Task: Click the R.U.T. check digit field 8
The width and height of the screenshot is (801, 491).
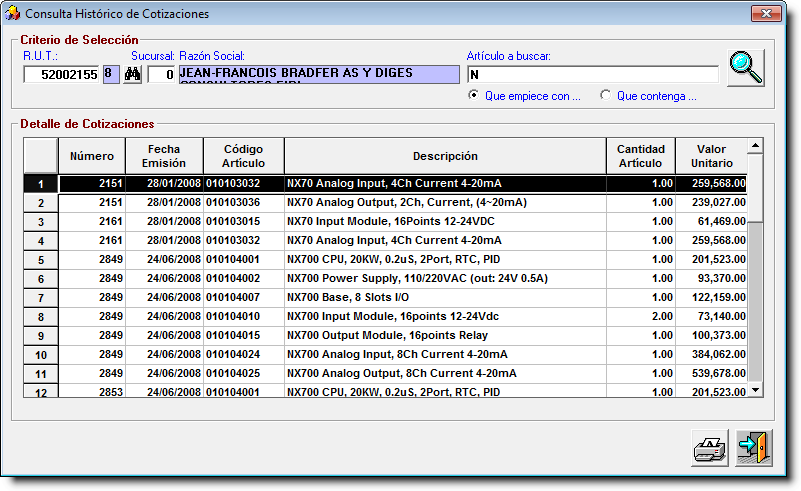Action: [x=111, y=75]
